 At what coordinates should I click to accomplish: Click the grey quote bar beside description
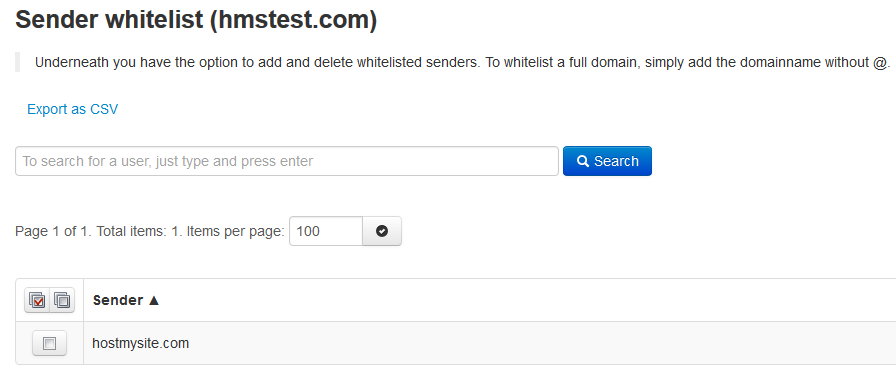click(x=18, y=62)
